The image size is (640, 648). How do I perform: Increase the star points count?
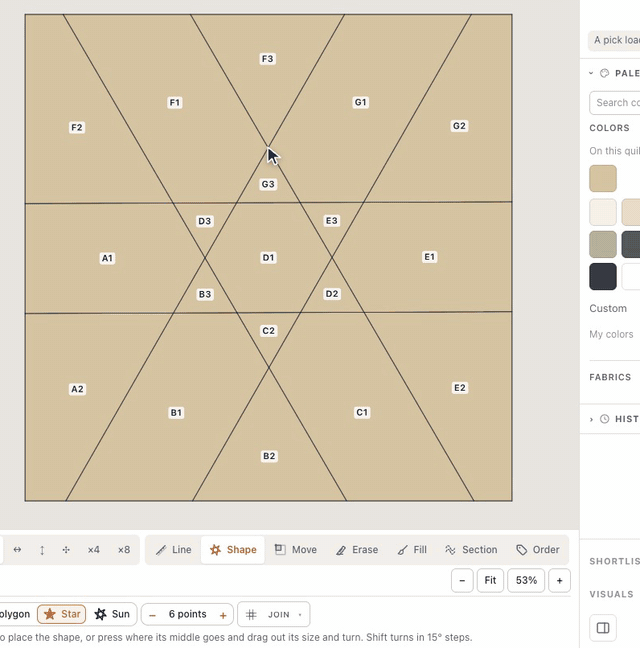[x=223, y=615]
